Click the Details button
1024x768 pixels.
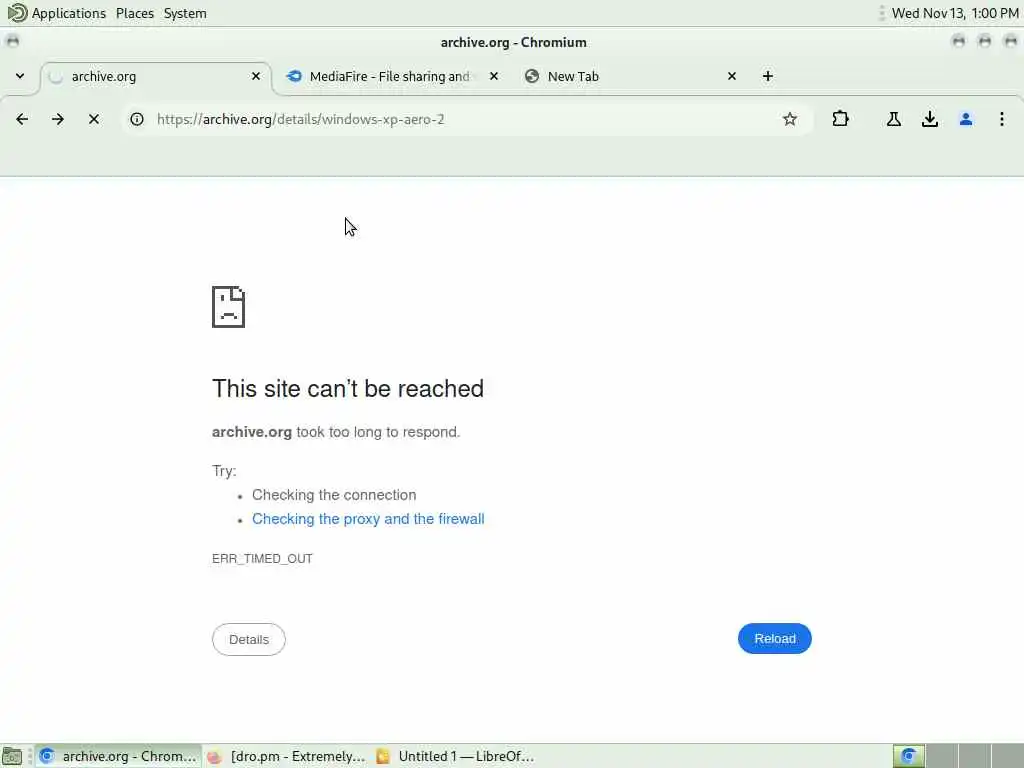click(x=249, y=639)
